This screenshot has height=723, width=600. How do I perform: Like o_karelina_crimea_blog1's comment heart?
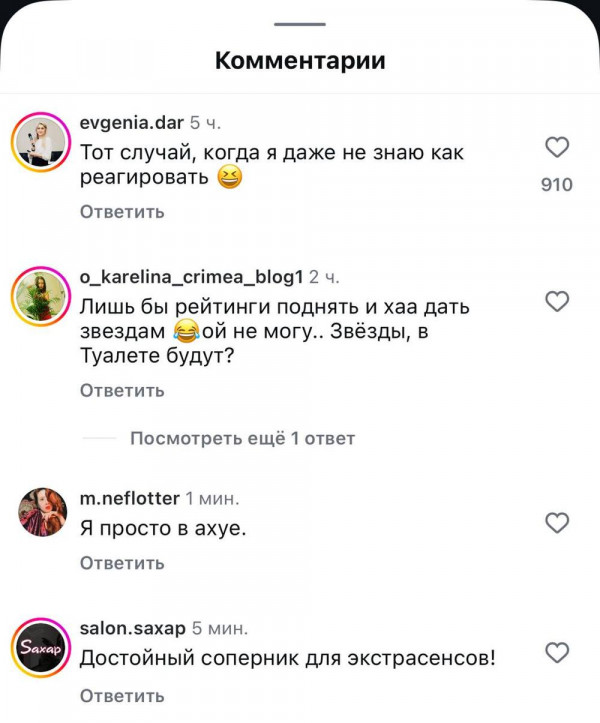click(x=557, y=301)
